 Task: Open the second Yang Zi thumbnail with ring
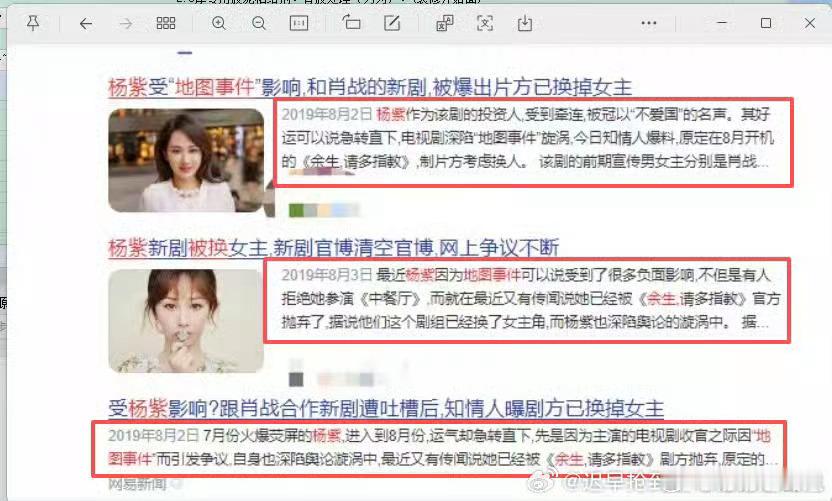[x=186, y=321]
